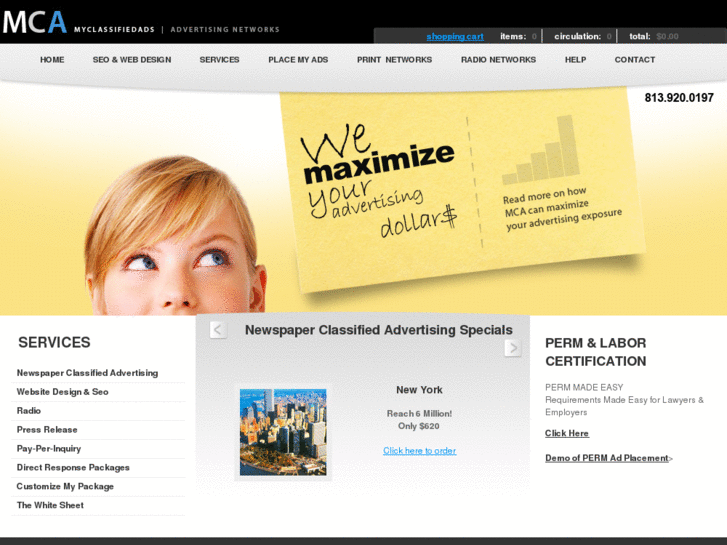This screenshot has height=545, width=727.
Task: Open Direct Response Packages link
Action: (x=73, y=468)
